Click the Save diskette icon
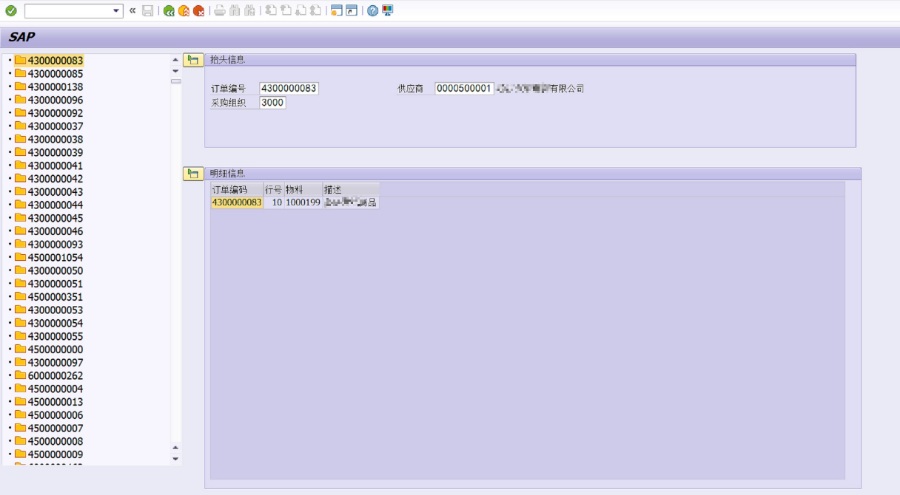 click(148, 11)
